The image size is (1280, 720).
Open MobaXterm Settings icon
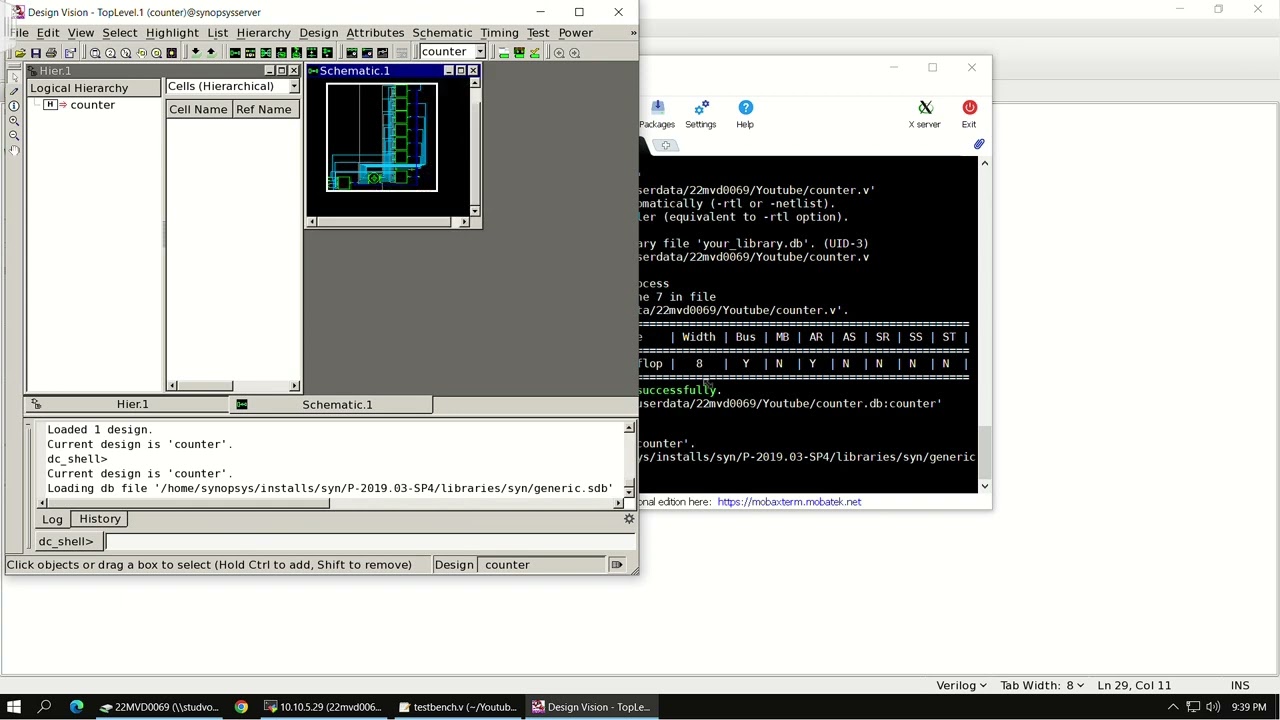(x=701, y=114)
